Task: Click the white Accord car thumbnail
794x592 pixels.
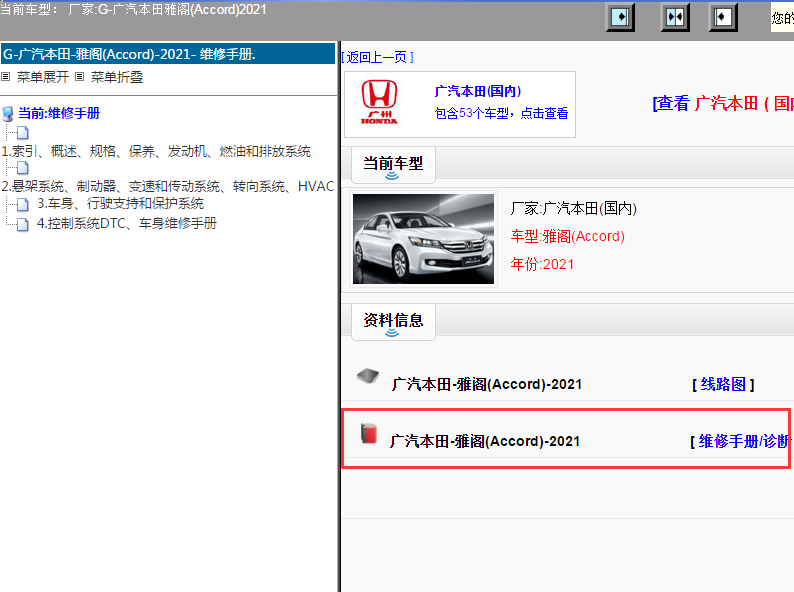Action: pyautogui.click(x=423, y=239)
